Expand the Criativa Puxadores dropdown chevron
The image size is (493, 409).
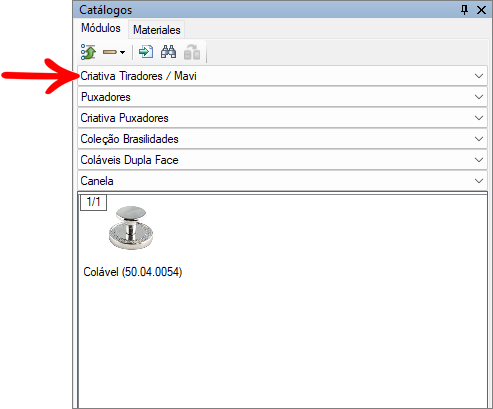pyautogui.click(x=479, y=118)
